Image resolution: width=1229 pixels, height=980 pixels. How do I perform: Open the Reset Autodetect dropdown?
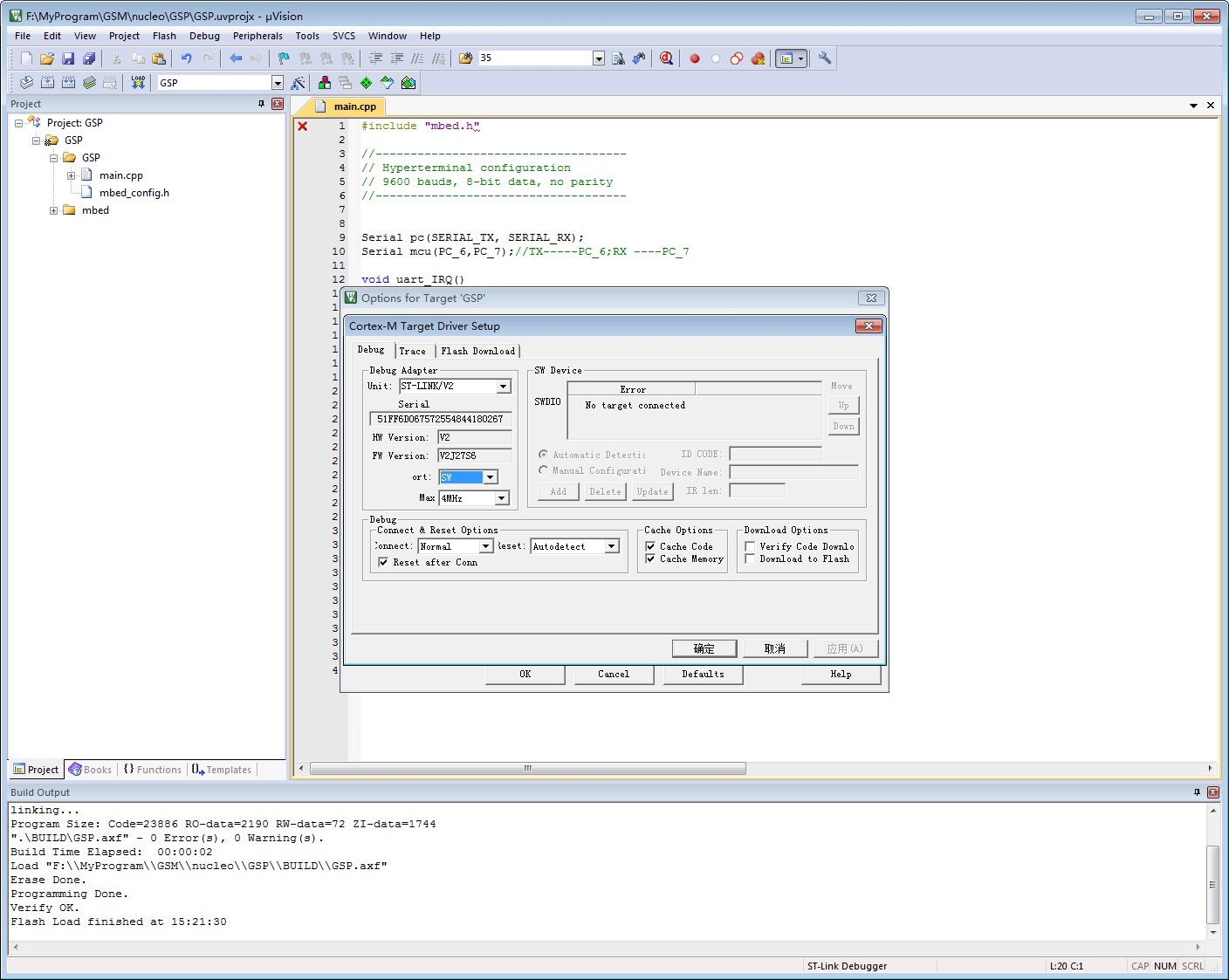pyautogui.click(x=612, y=546)
